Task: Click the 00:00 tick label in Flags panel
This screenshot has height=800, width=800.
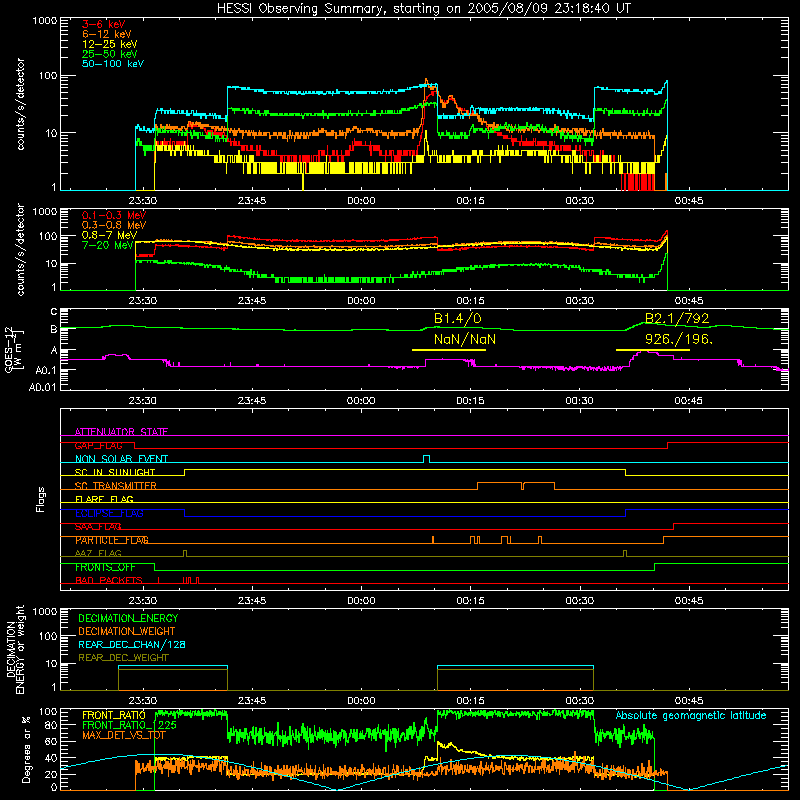Action: click(x=361, y=601)
